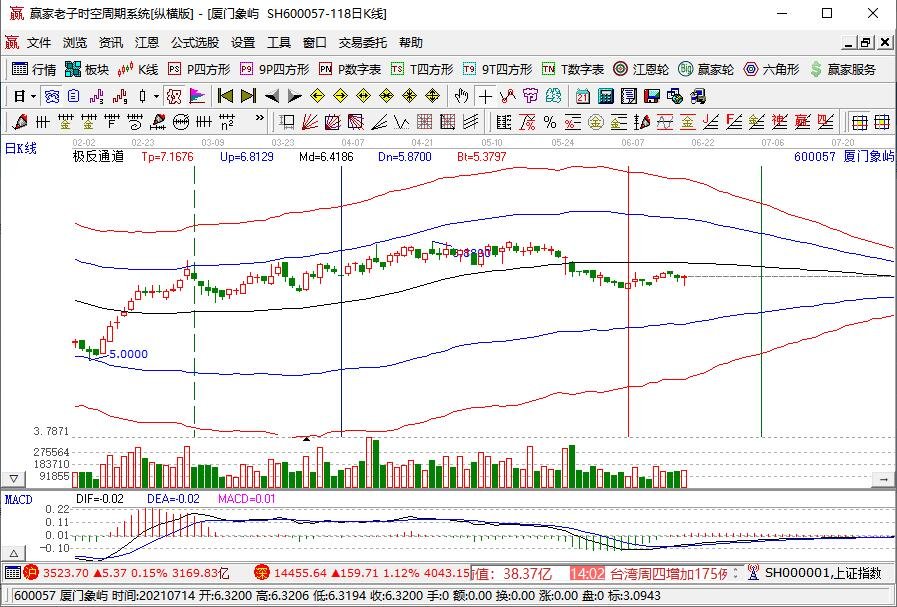
Task: Click the antenna signal icon in status bar
Action: click(x=753, y=572)
